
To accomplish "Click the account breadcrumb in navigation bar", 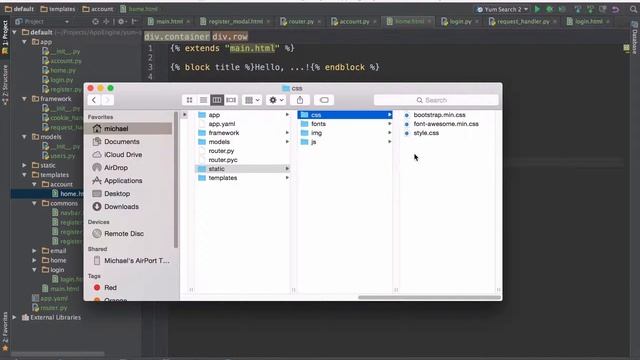I will click(x=98, y=9).
